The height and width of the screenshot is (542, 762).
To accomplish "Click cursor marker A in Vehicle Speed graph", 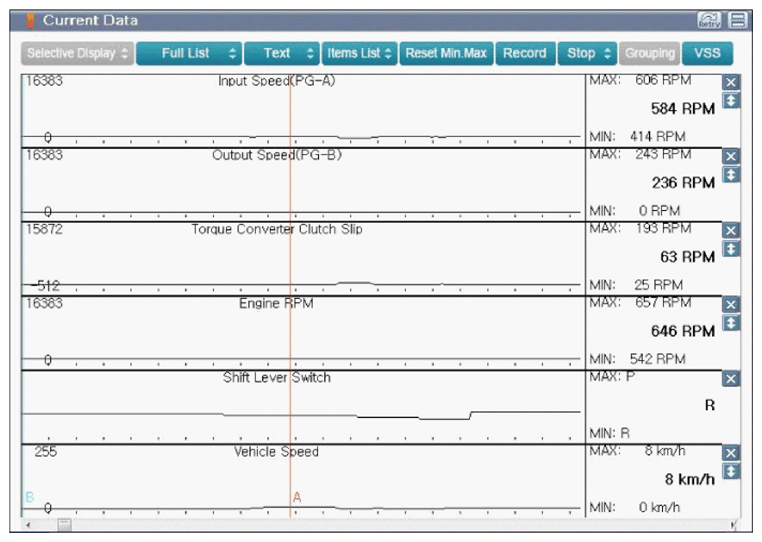I will [x=297, y=497].
